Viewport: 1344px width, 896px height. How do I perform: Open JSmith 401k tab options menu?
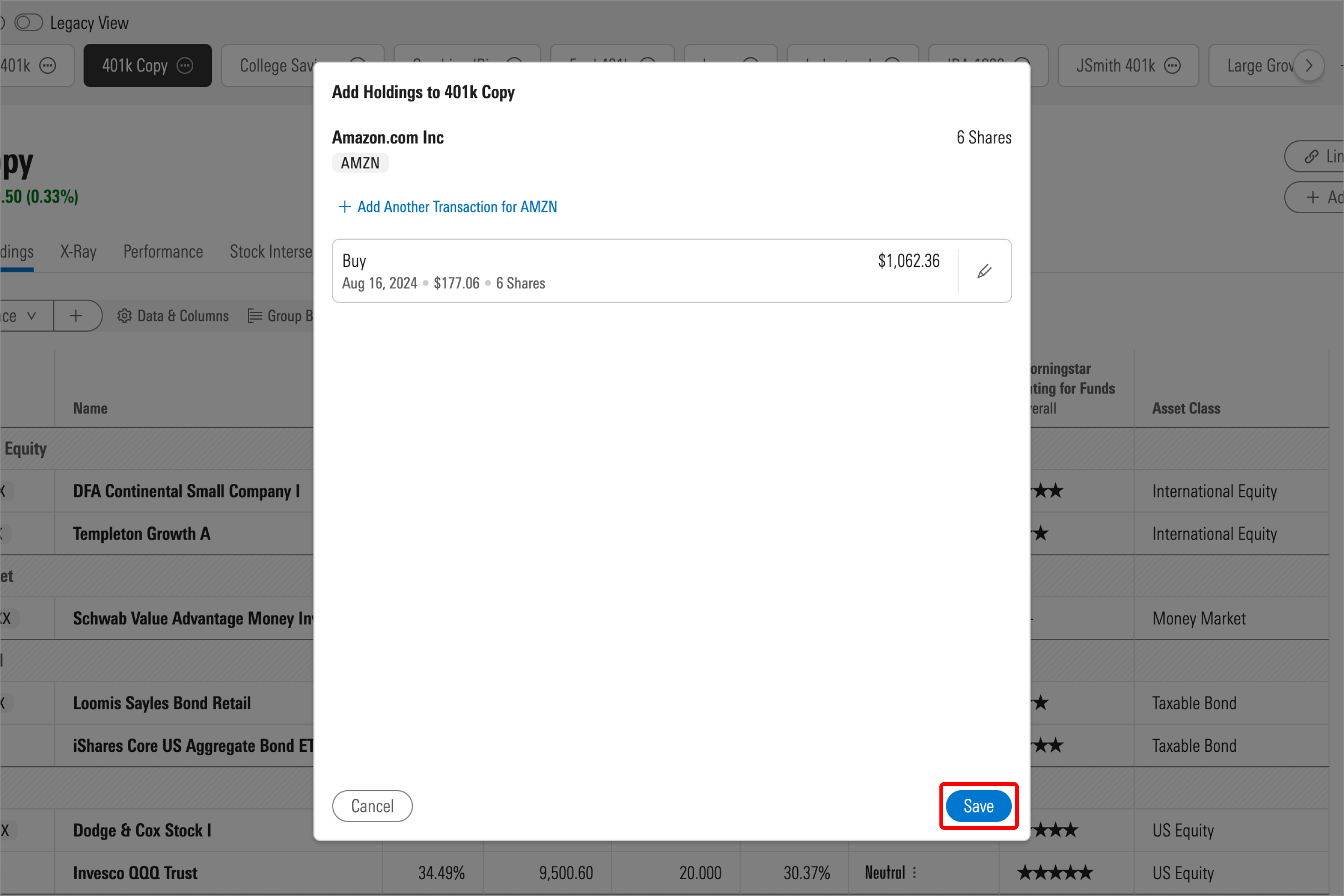[x=1172, y=66]
